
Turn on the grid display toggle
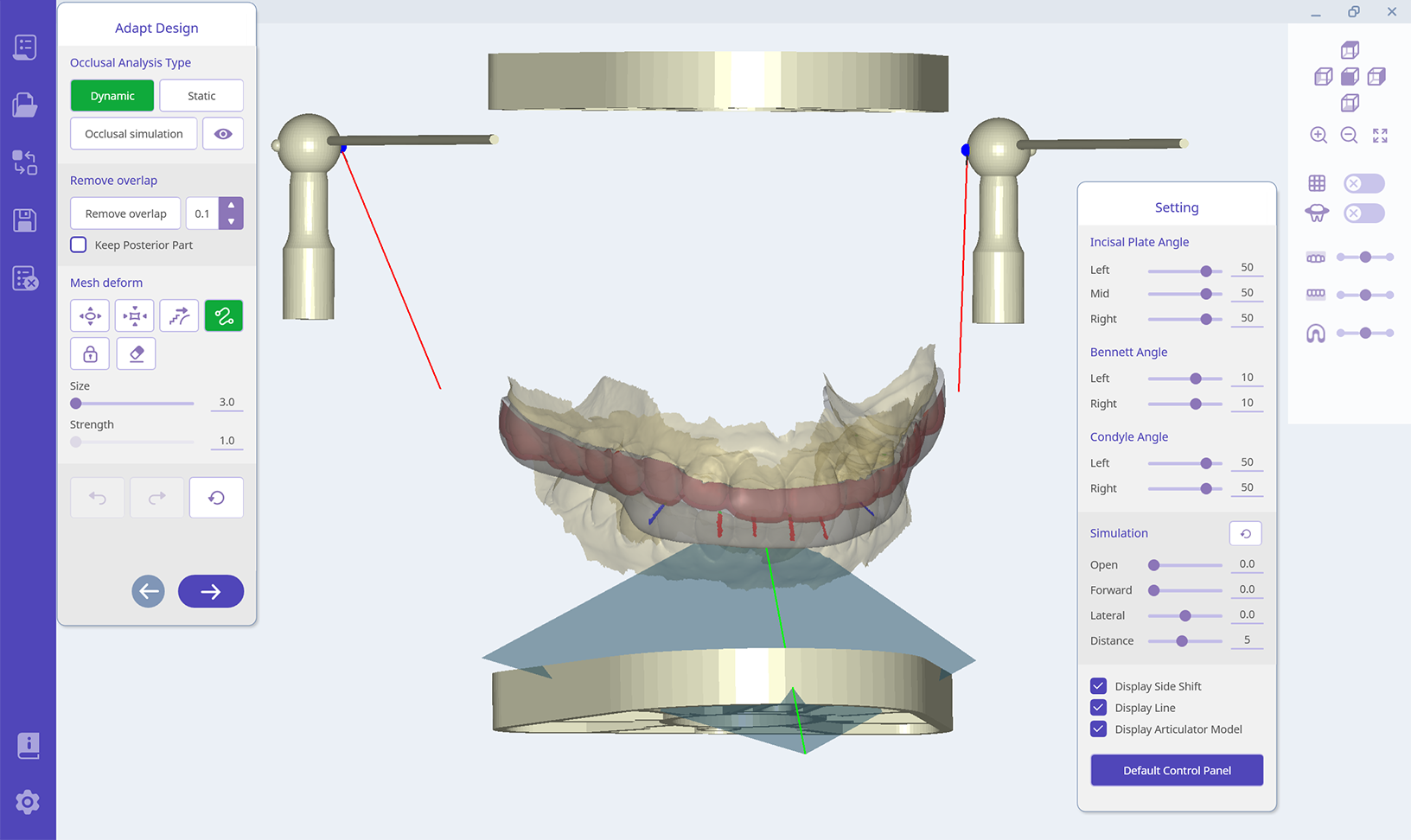pyautogui.click(x=1363, y=183)
